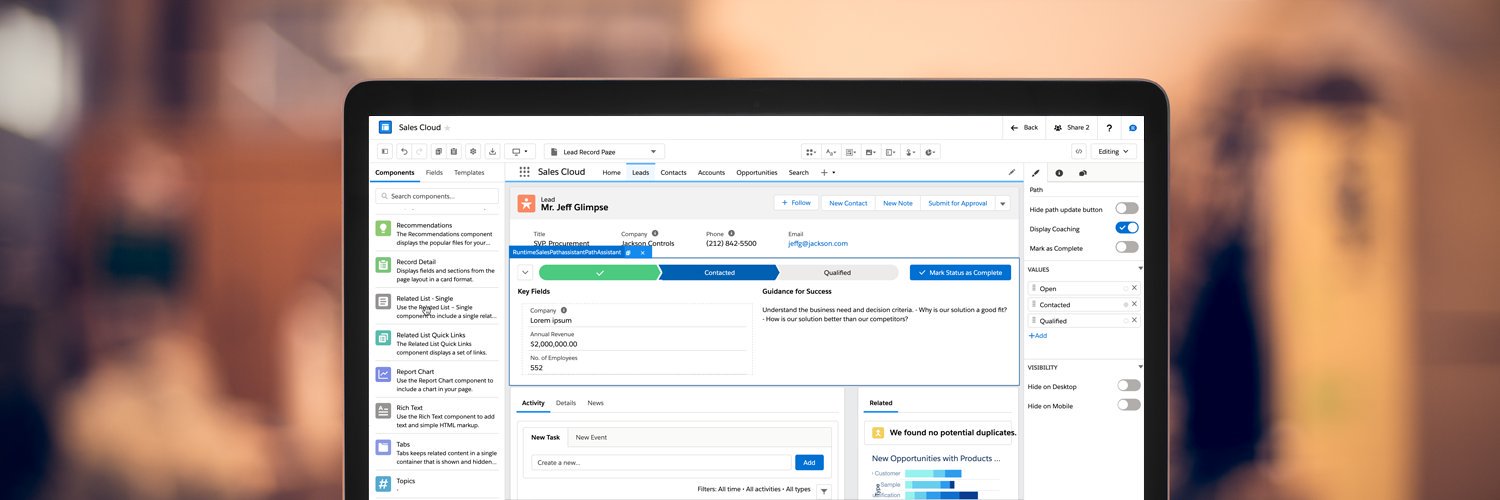Star the Sales Cloud favorite icon
The width and height of the screenshot is (1500, 500).
coord(447,128)
